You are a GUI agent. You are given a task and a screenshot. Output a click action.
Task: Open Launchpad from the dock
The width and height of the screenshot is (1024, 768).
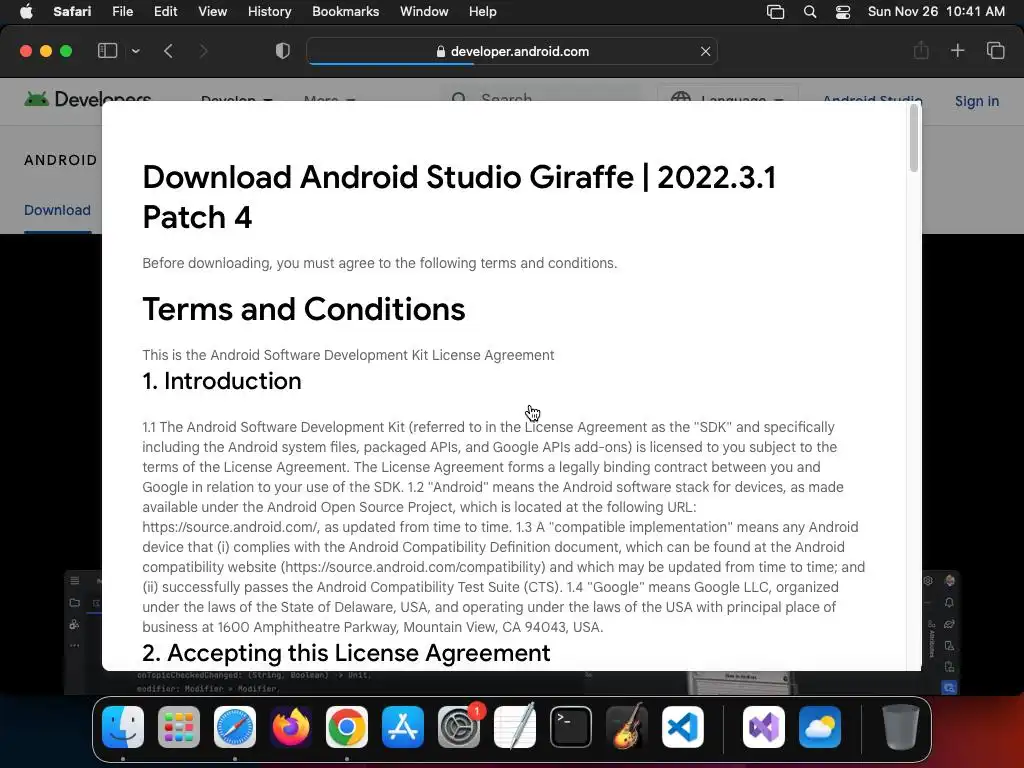coord(179,727)
